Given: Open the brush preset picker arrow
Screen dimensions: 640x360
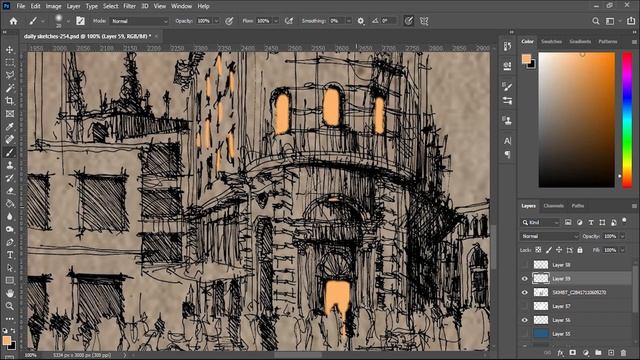Looking at the screenshot, I should click(68, 21).
